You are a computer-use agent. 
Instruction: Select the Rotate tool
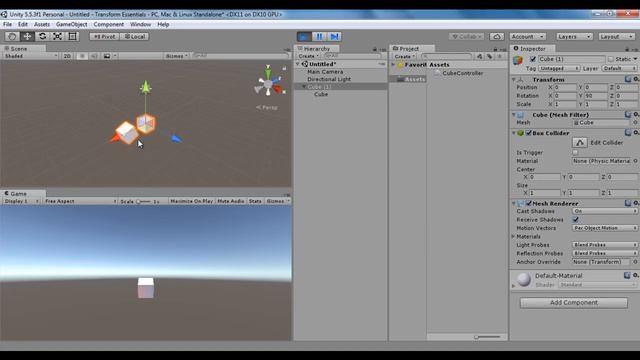click(42, 36)
